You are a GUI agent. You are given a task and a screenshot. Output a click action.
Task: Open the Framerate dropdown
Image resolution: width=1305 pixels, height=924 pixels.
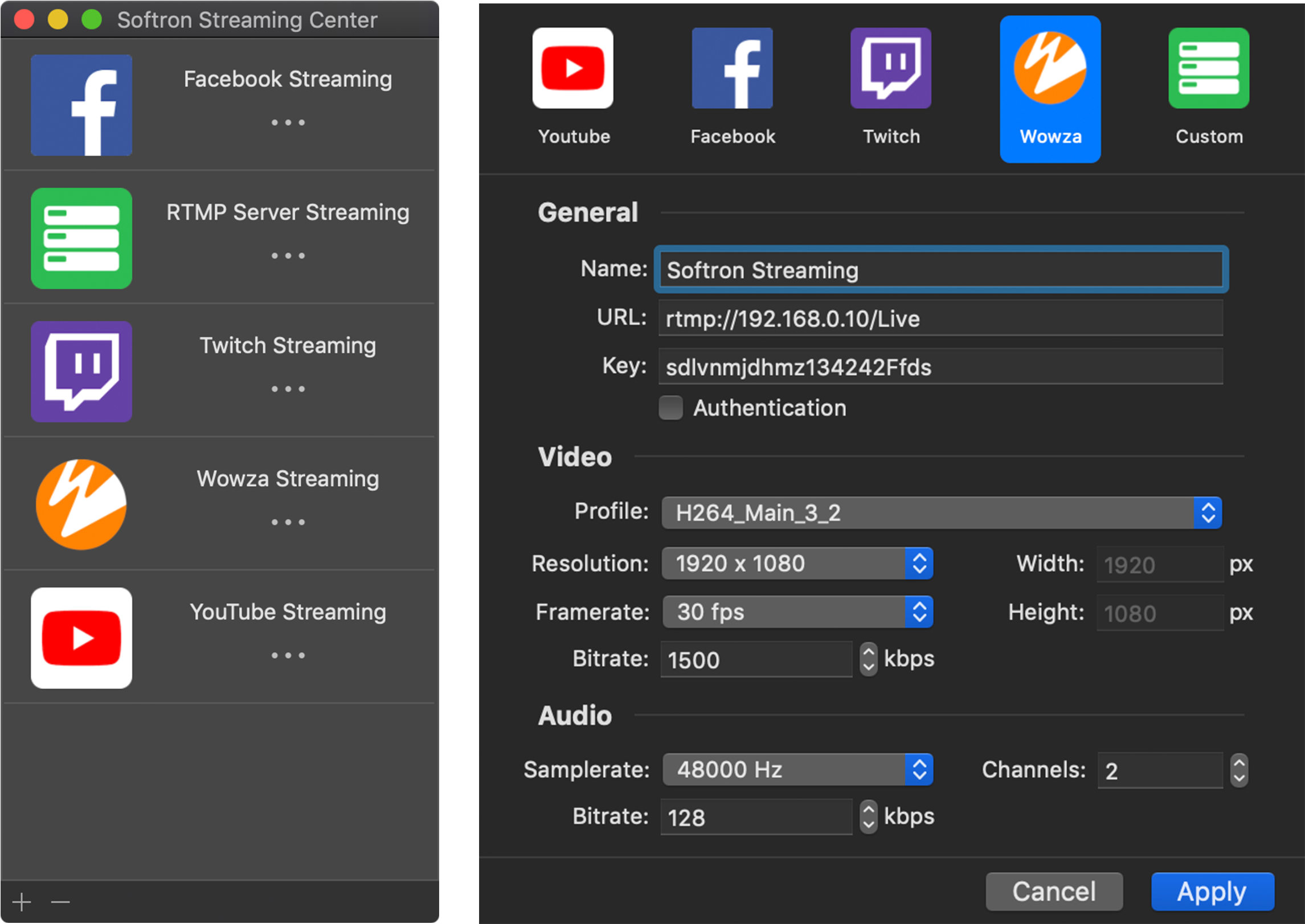point(797,612)
